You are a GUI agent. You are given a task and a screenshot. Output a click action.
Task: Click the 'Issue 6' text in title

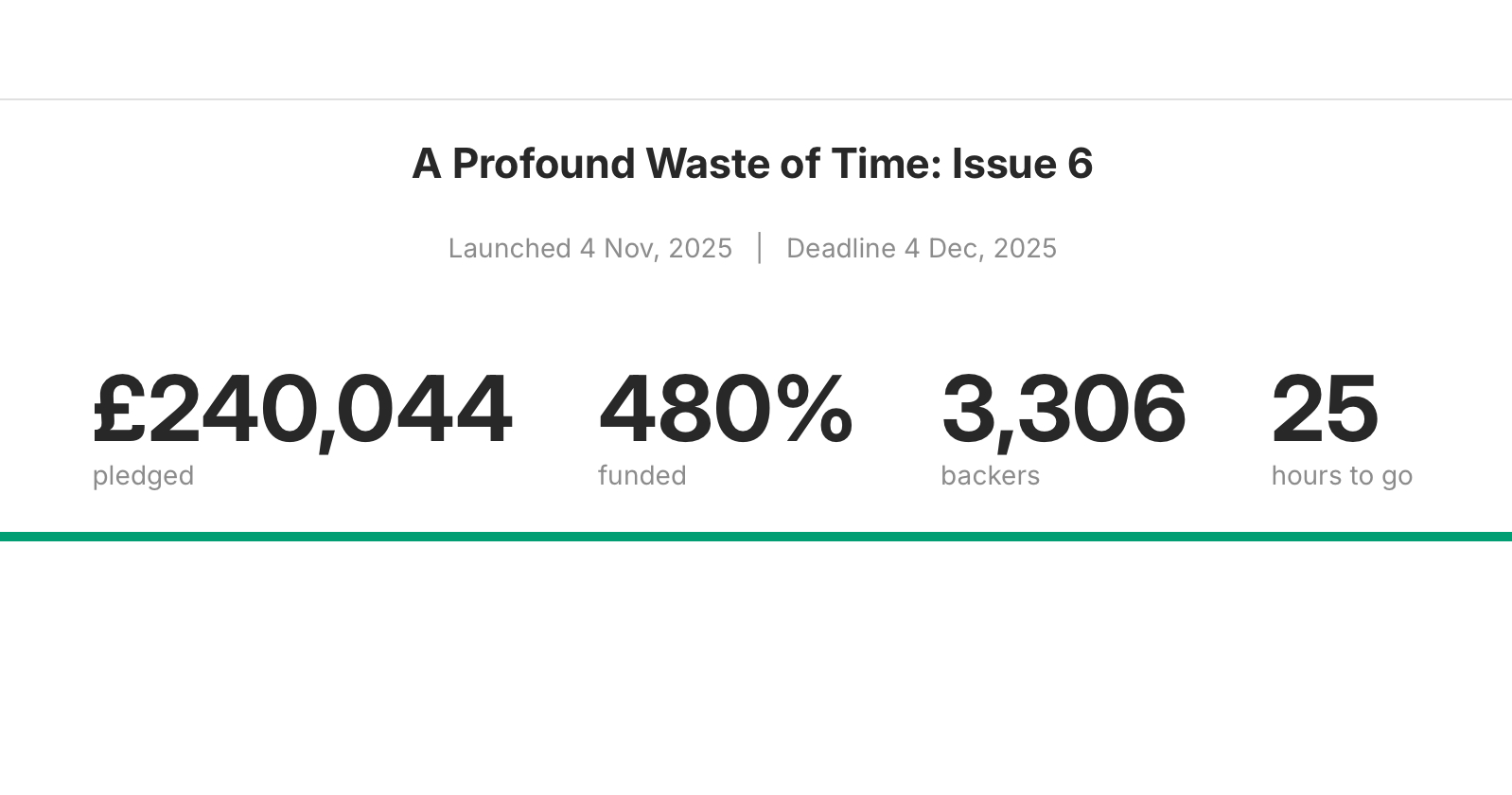1022,164
